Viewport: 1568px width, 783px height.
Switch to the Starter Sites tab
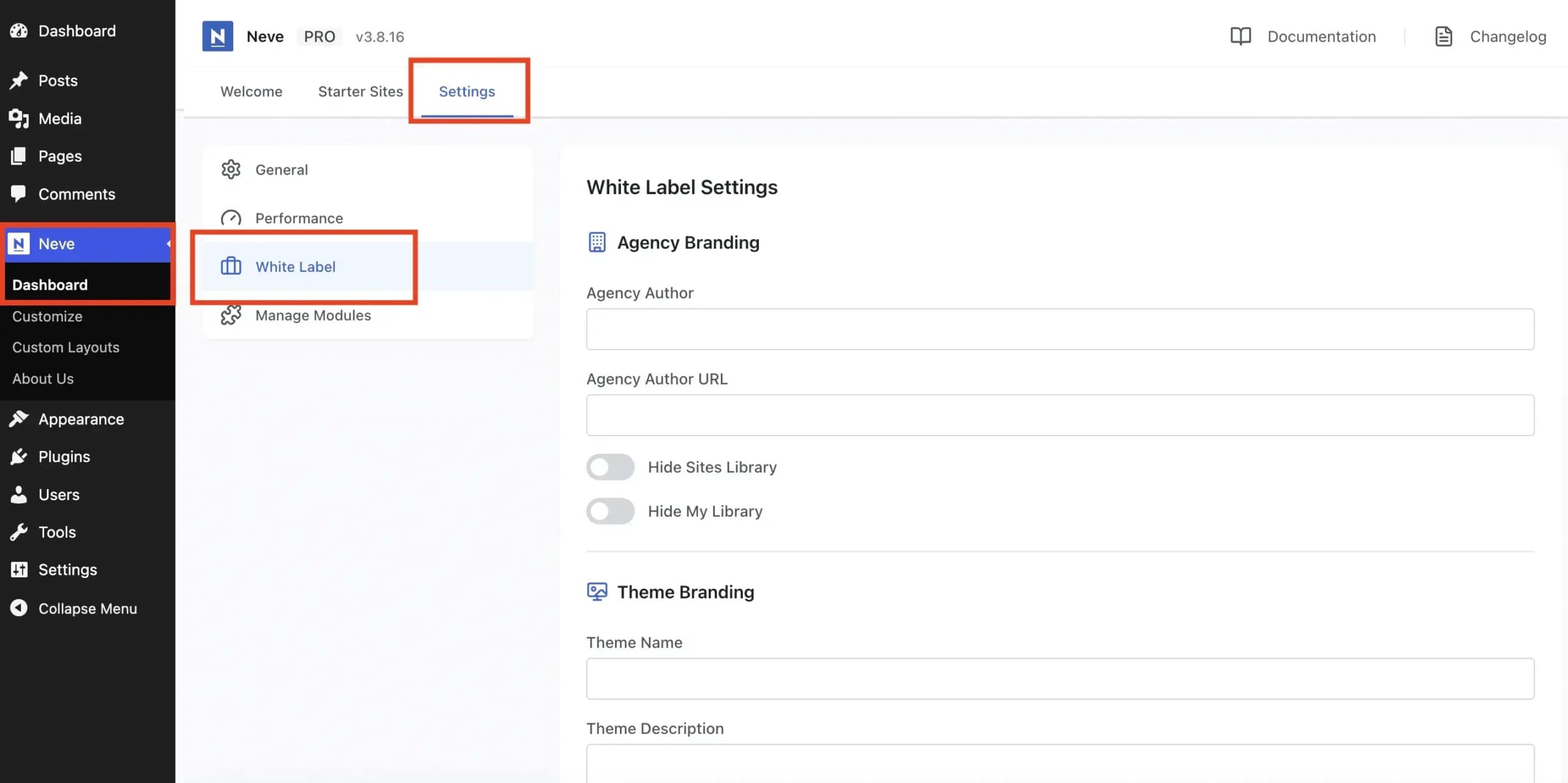[360, 91]
